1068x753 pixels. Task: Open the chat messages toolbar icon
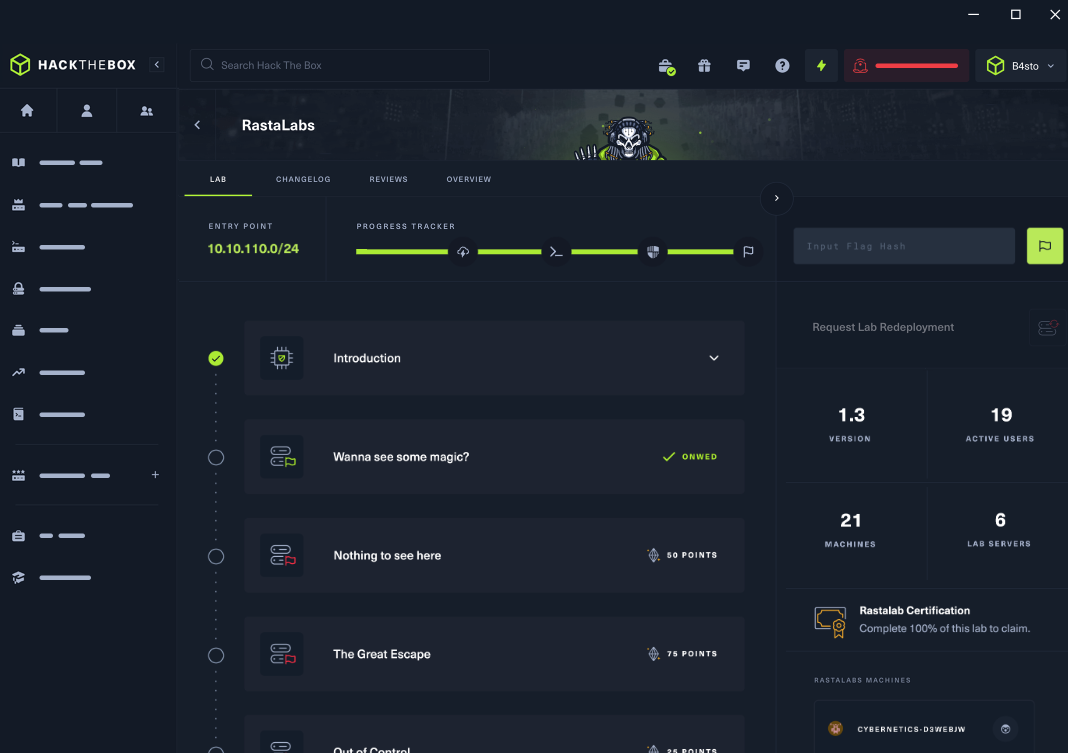coord(743,65)
